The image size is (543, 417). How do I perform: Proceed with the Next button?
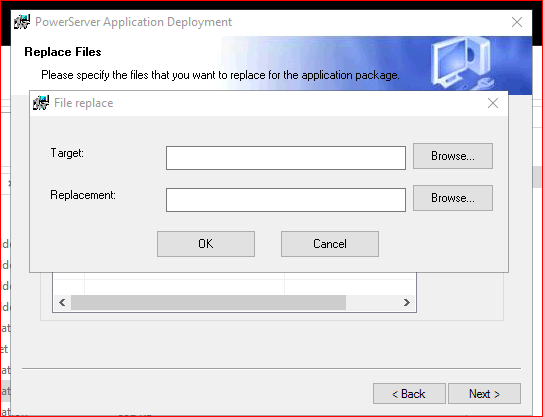coord(484,393)
